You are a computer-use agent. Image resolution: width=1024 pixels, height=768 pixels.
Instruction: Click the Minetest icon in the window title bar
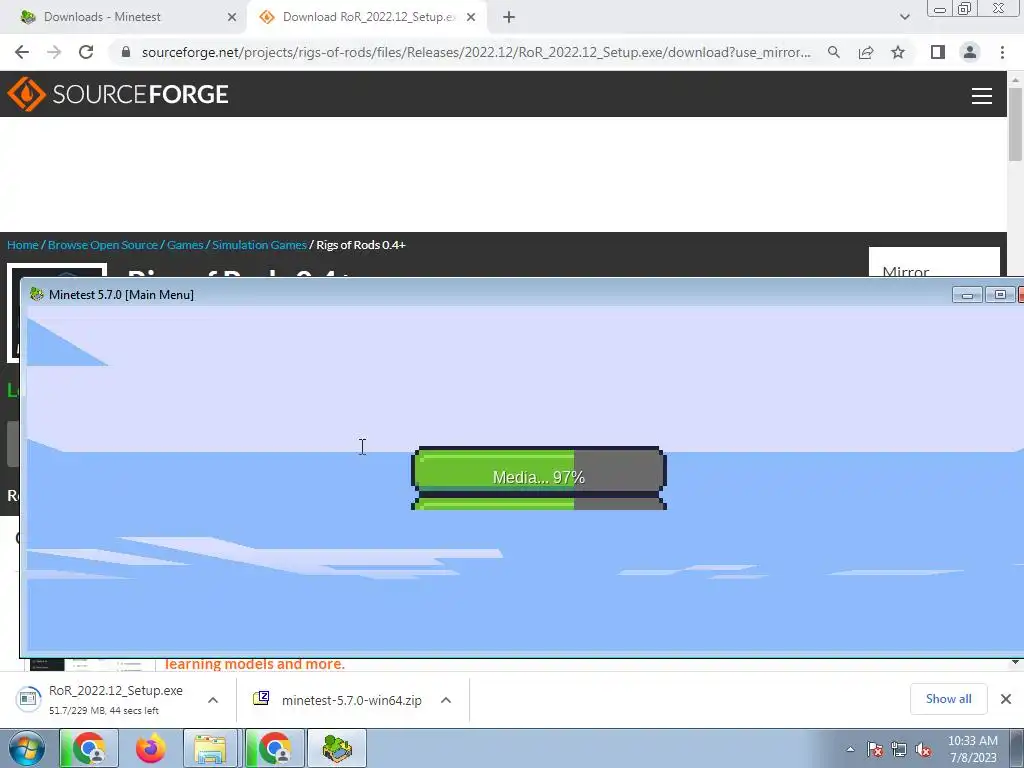37,295
